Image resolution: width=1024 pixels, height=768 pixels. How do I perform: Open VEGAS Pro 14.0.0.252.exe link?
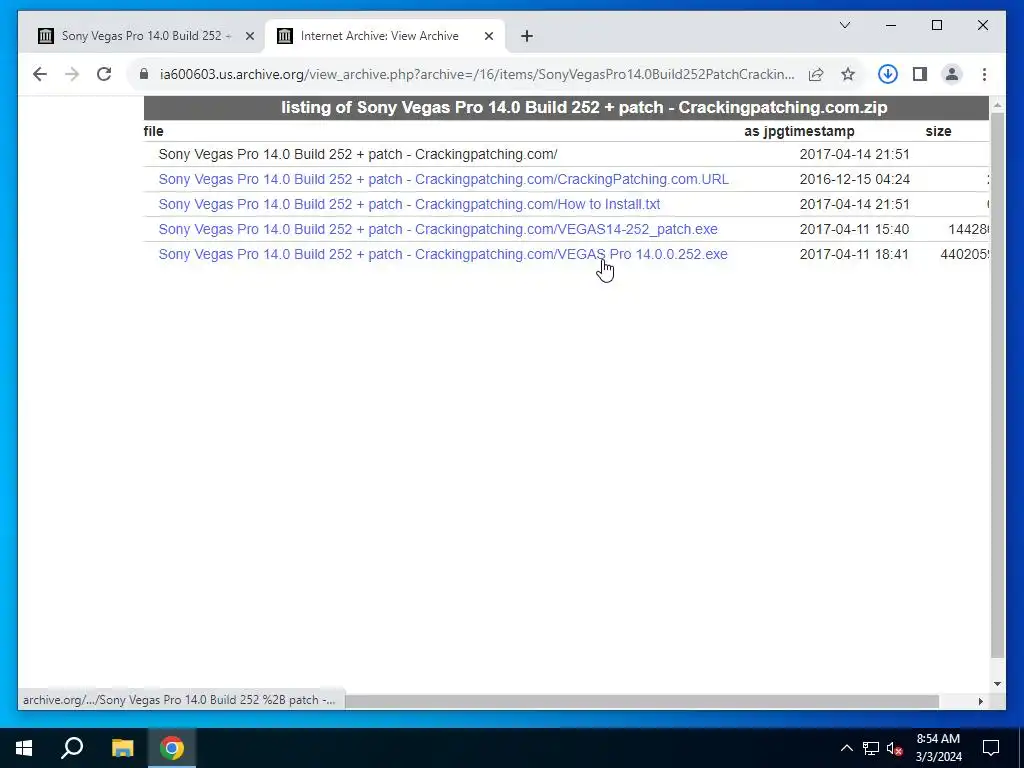click(x=443, y=254)
